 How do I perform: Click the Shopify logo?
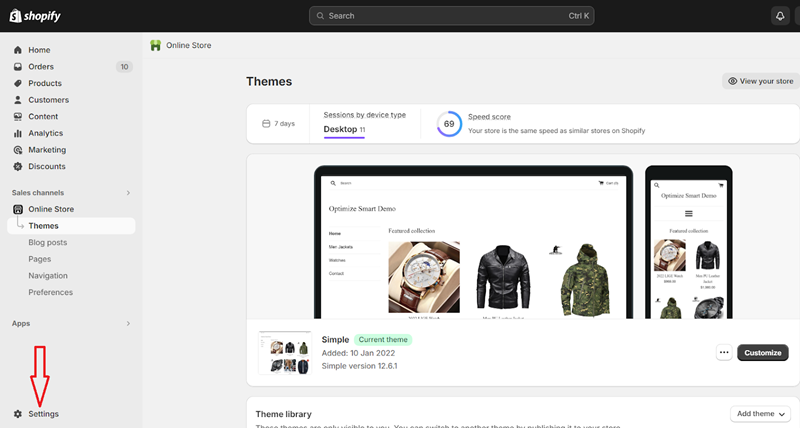(35, 16)
